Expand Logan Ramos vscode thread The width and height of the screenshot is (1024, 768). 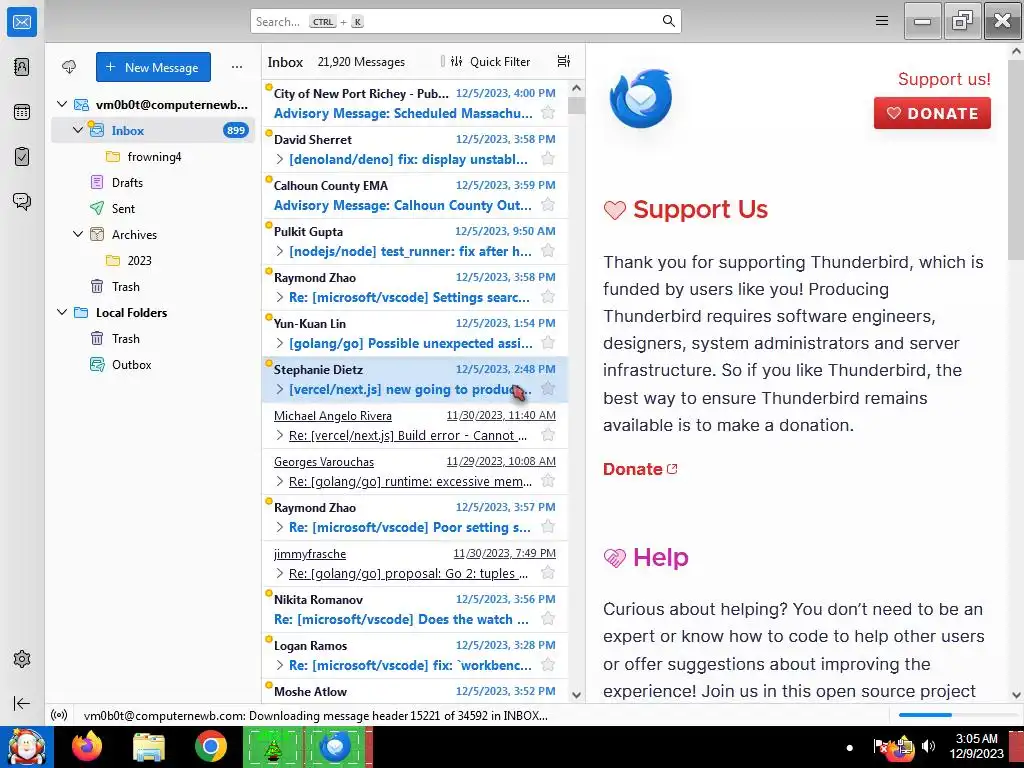(x=280, y=665)
